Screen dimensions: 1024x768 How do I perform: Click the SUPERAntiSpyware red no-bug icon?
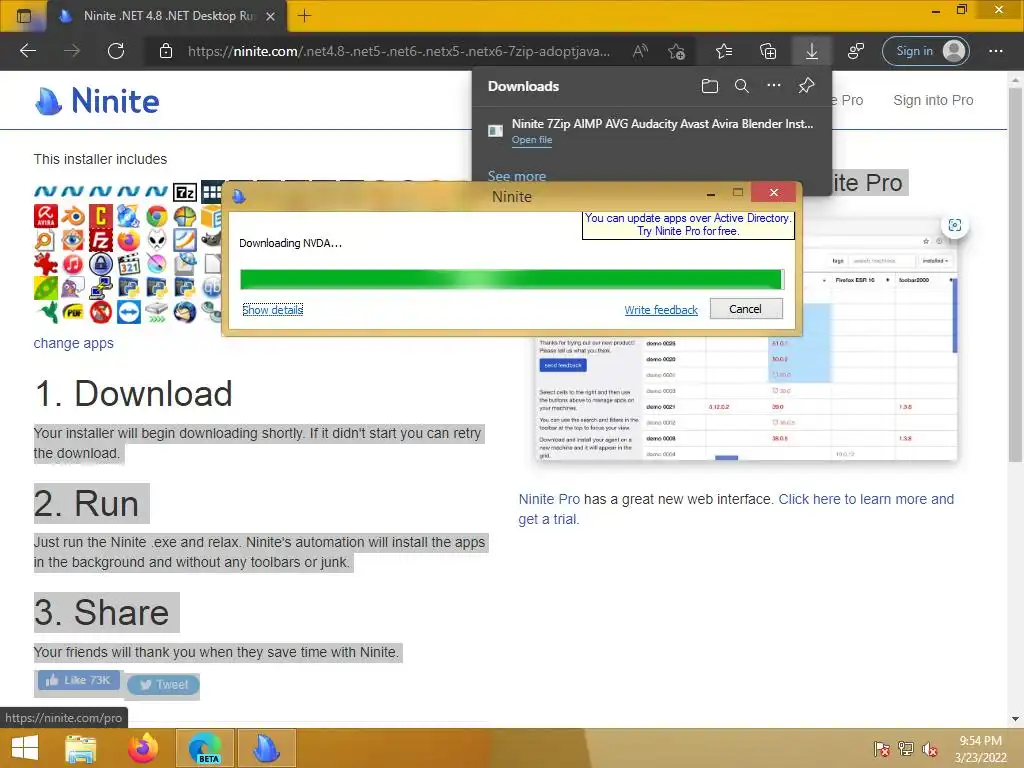[101, 312]
